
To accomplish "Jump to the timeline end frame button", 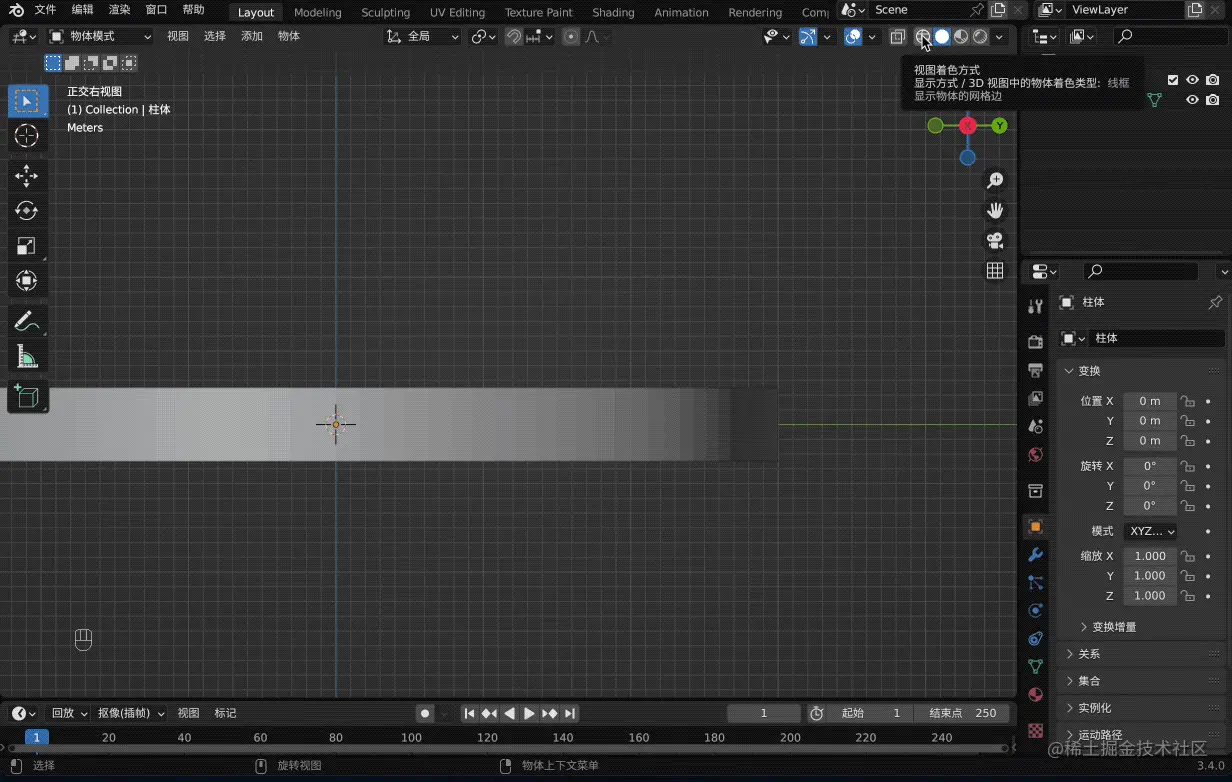I will click(569, 713).
